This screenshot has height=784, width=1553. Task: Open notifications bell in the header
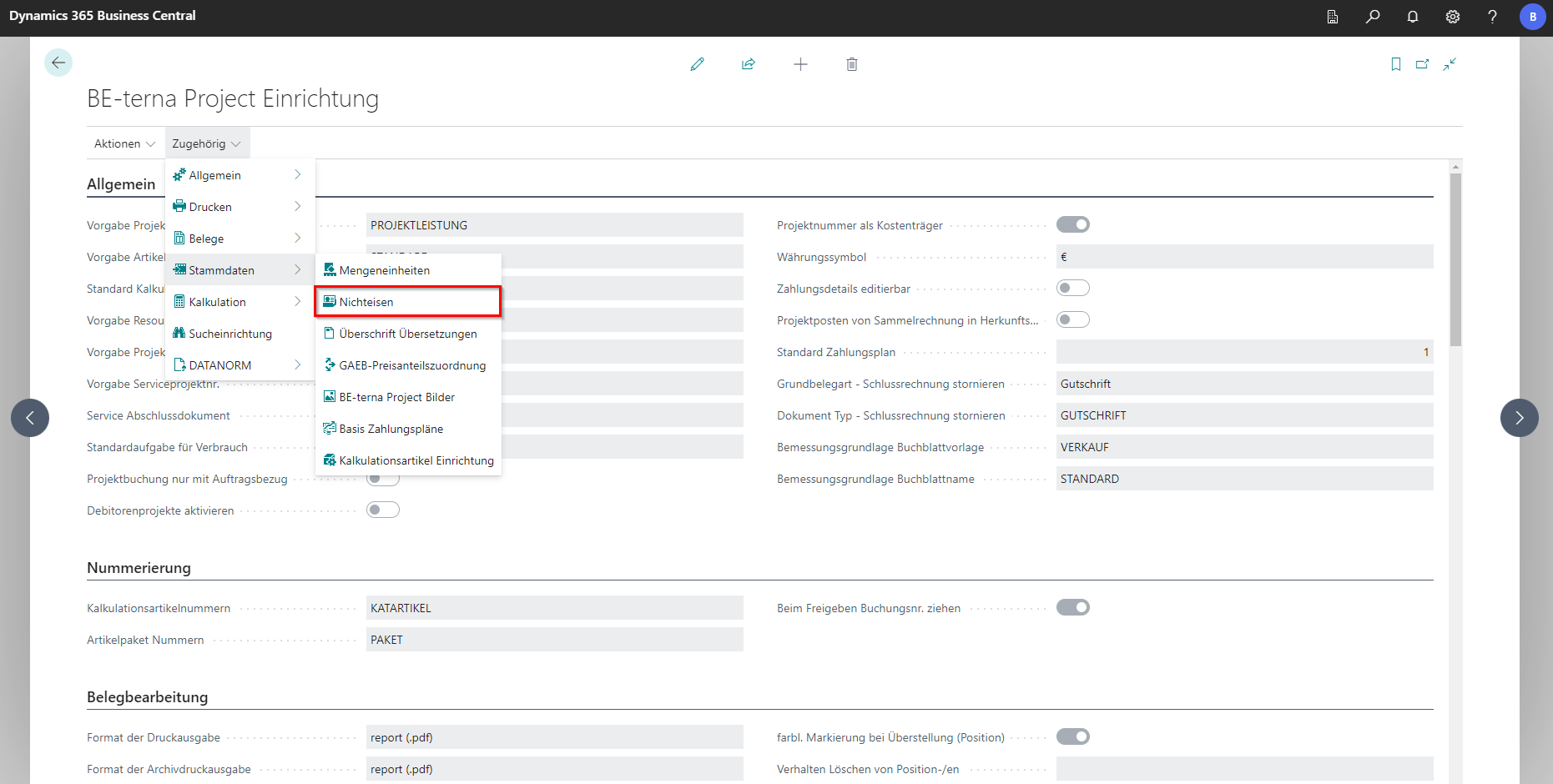click(x=1412, y=17)
